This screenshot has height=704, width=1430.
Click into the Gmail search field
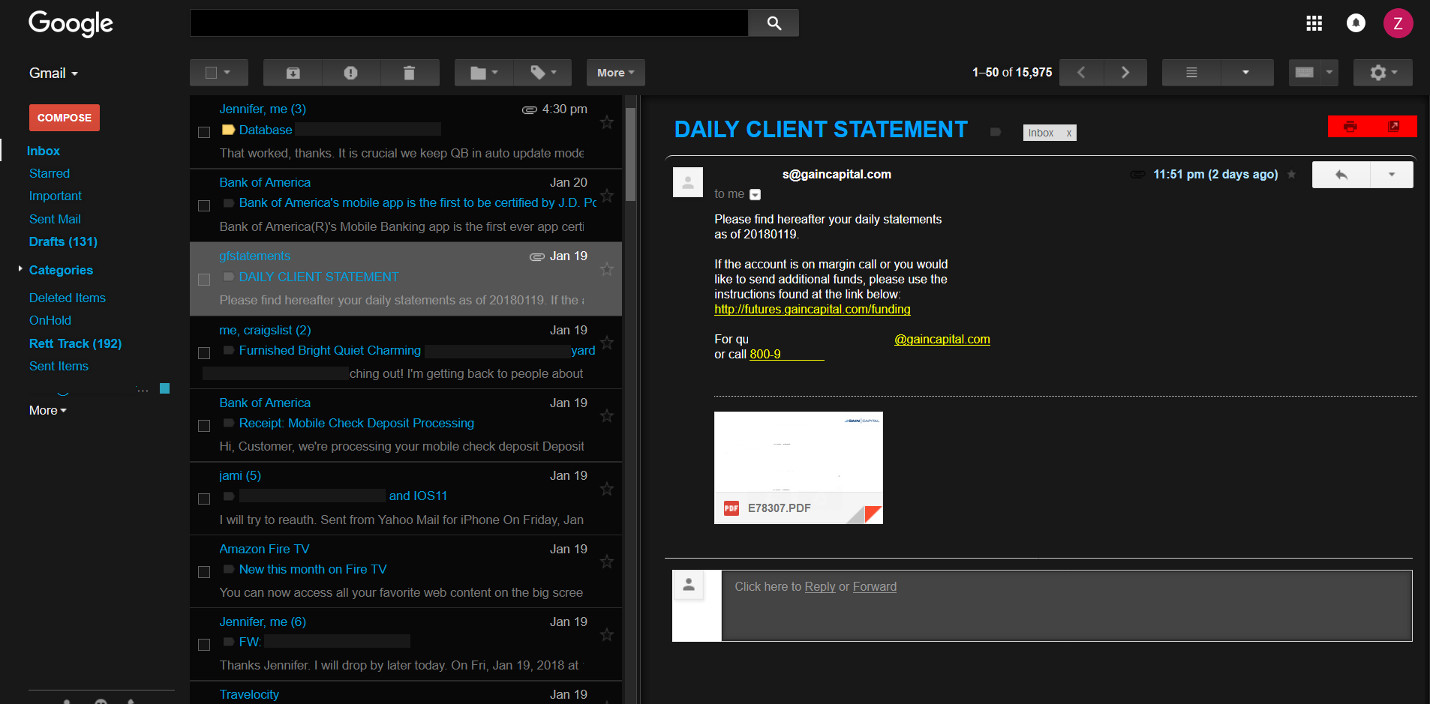pos(469,23)
